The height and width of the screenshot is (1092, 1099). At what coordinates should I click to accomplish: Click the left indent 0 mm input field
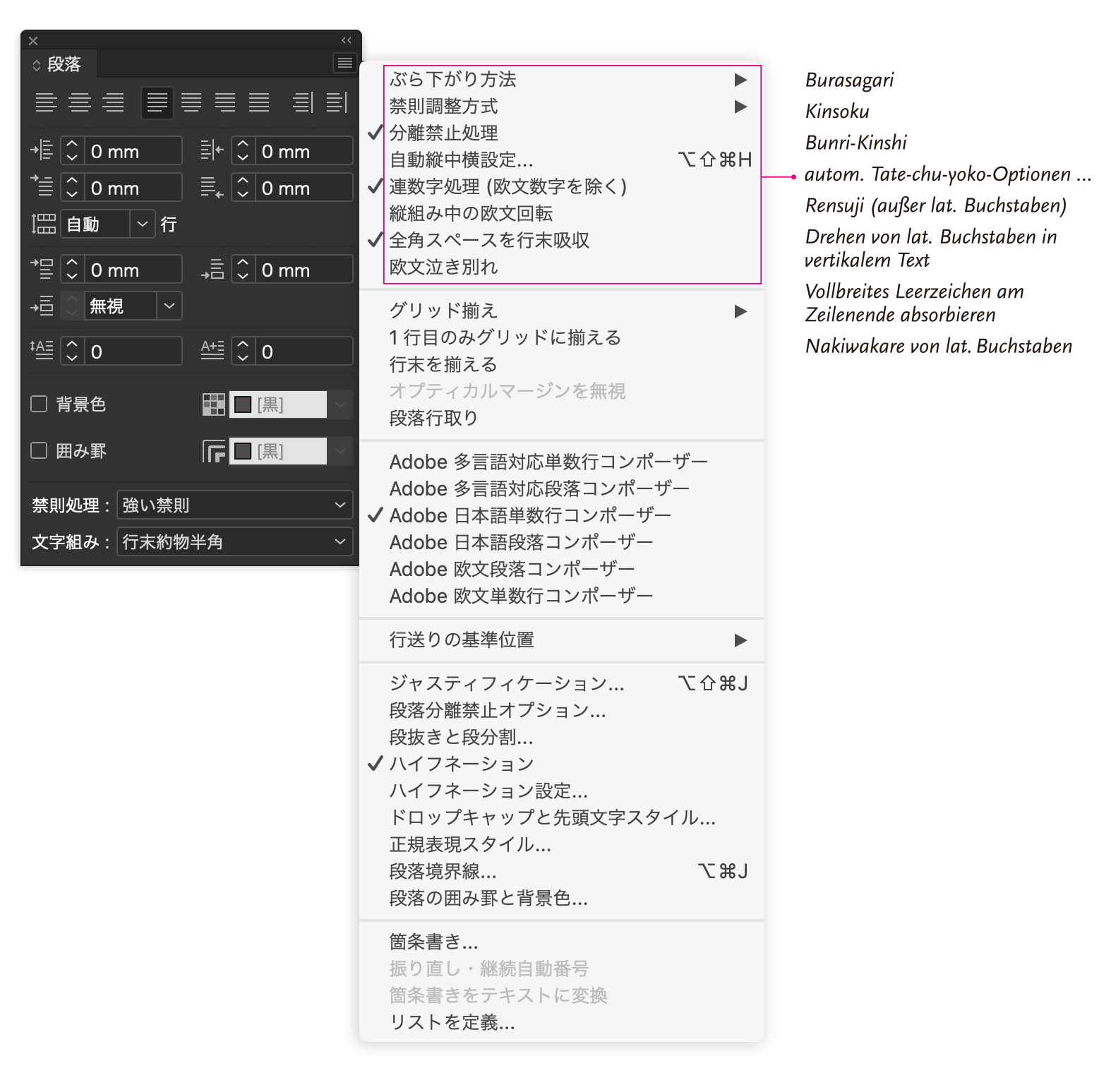(133, 151)
